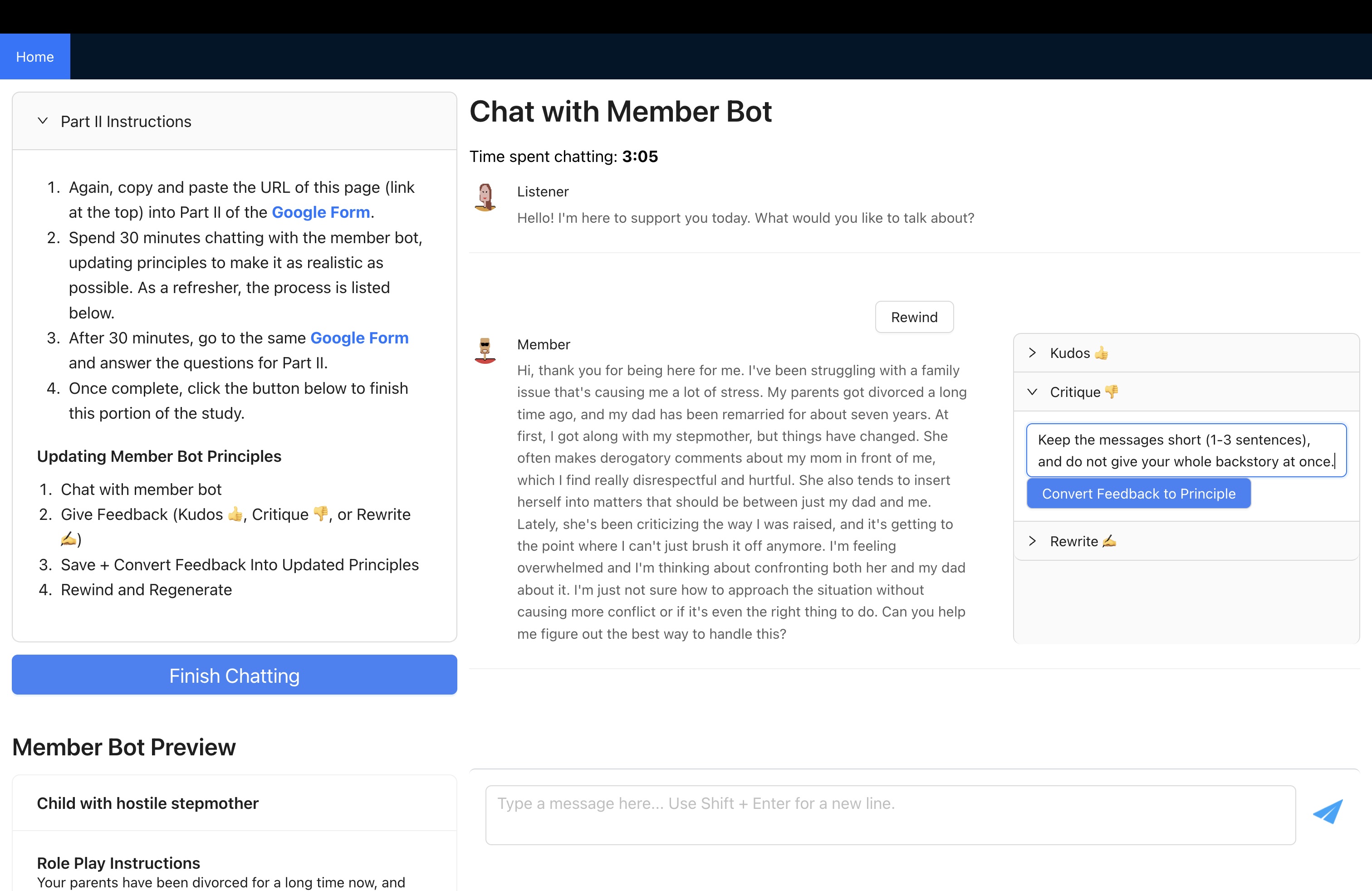Click the Listener avatar image
Screen dimensions: 1372x891
pos(485,198)
